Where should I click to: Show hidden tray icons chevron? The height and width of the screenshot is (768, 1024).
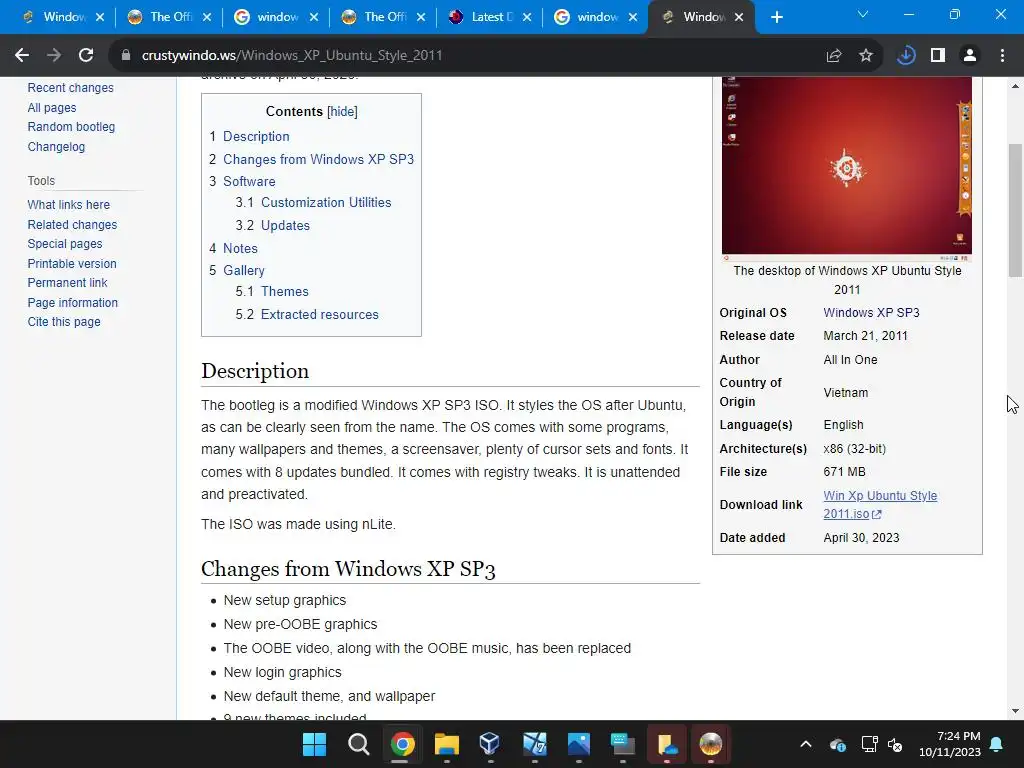(806, 744)
